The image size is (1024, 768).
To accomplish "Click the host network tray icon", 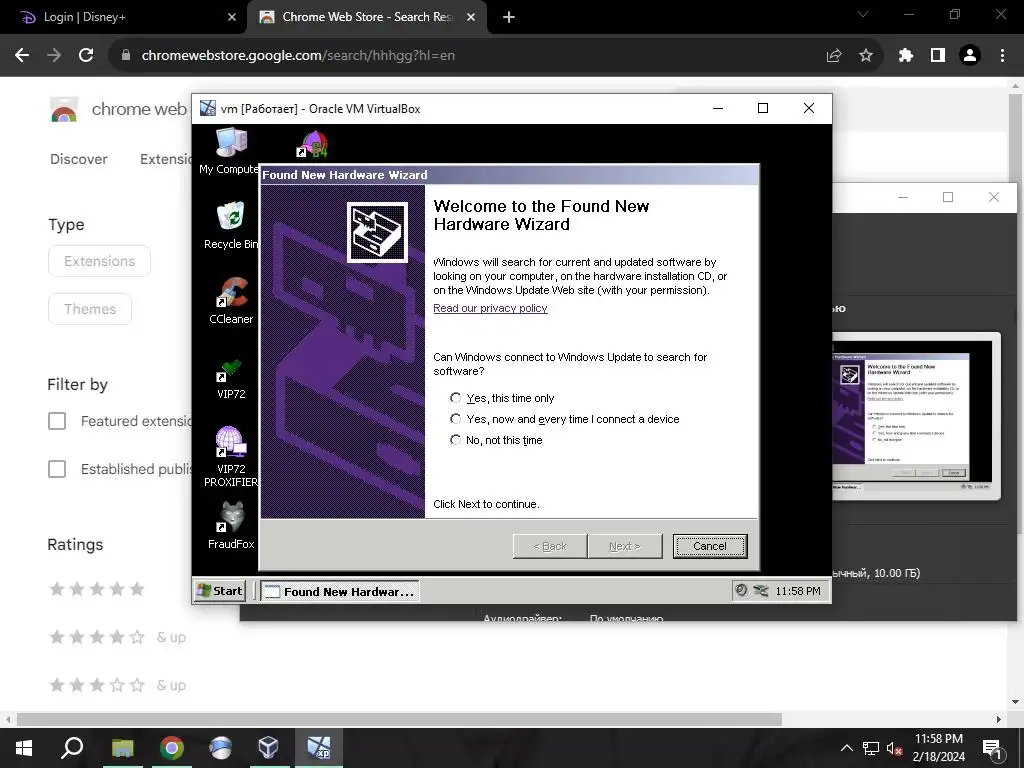I will (871, 748).
